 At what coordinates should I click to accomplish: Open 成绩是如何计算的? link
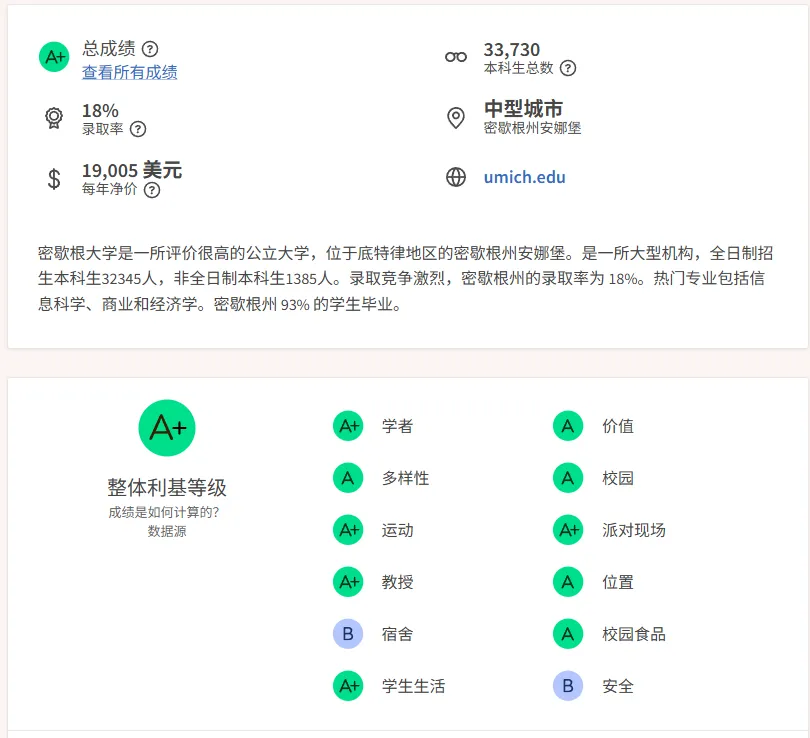[x=164, y=512]
